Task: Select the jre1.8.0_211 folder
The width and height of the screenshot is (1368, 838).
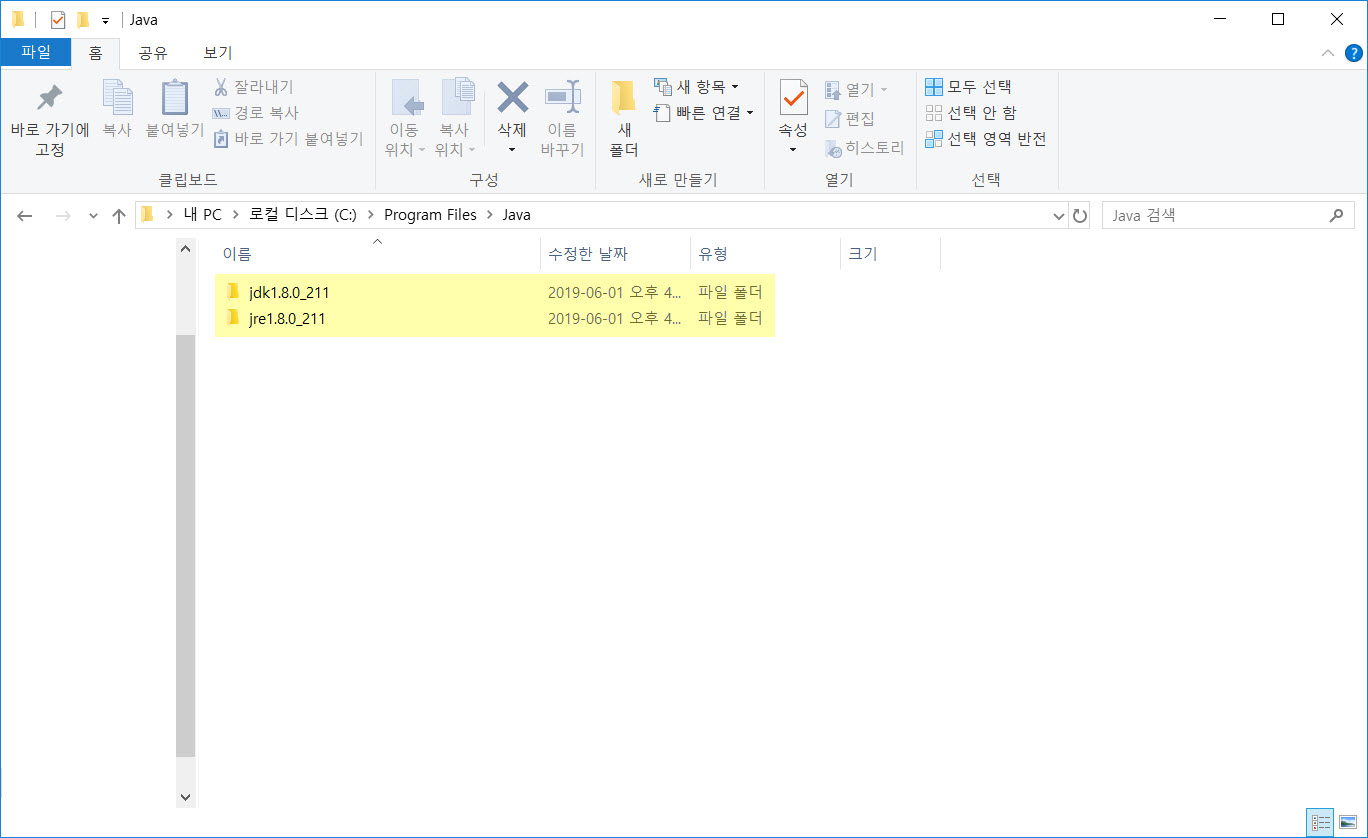Action: pos(287,319)
